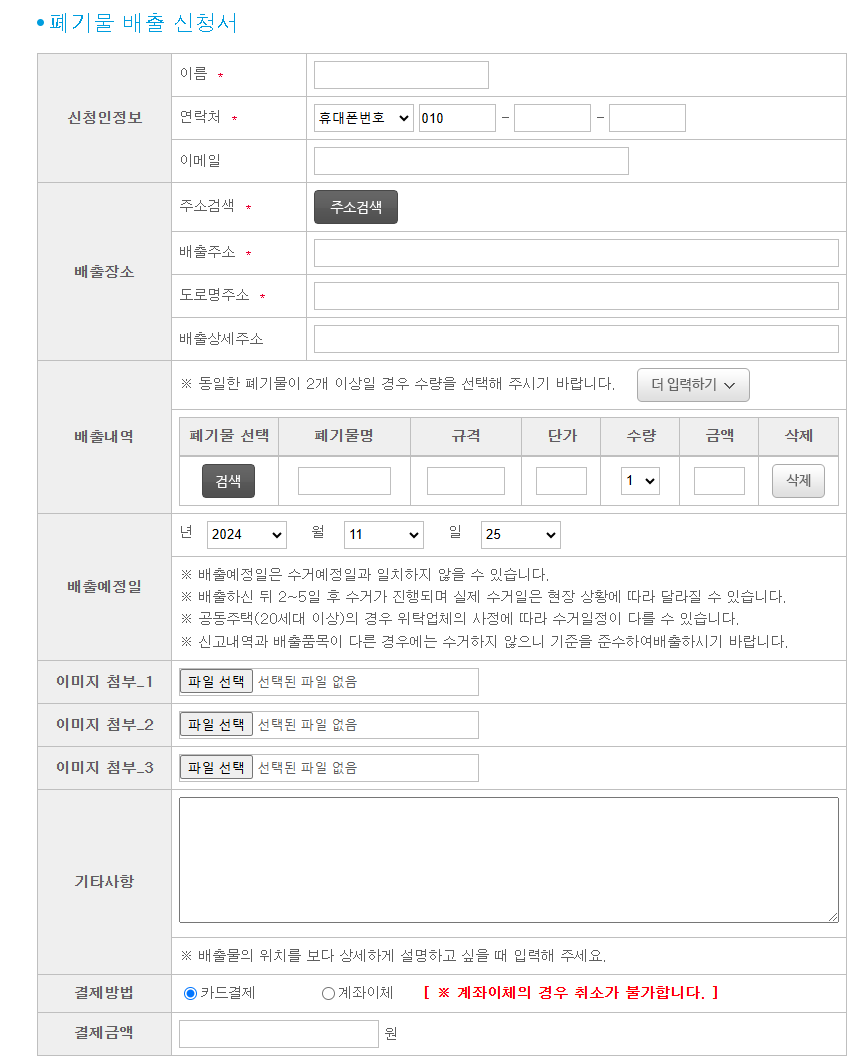
Task: Click the 삭제 column header
Action: (798, 436)
